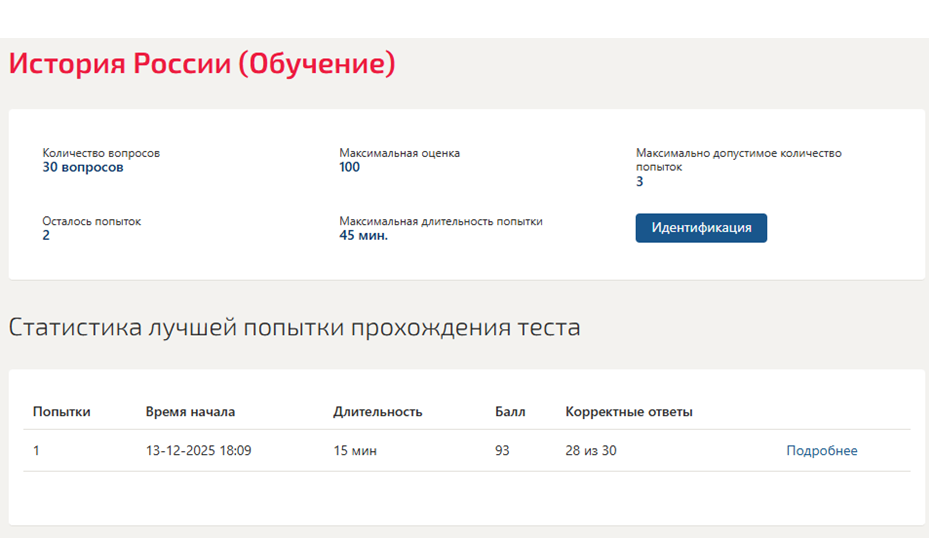Click the Максимальная оценка value 100
The width and height of the screenshot is (929, 557).
click(x=350, y=167)
